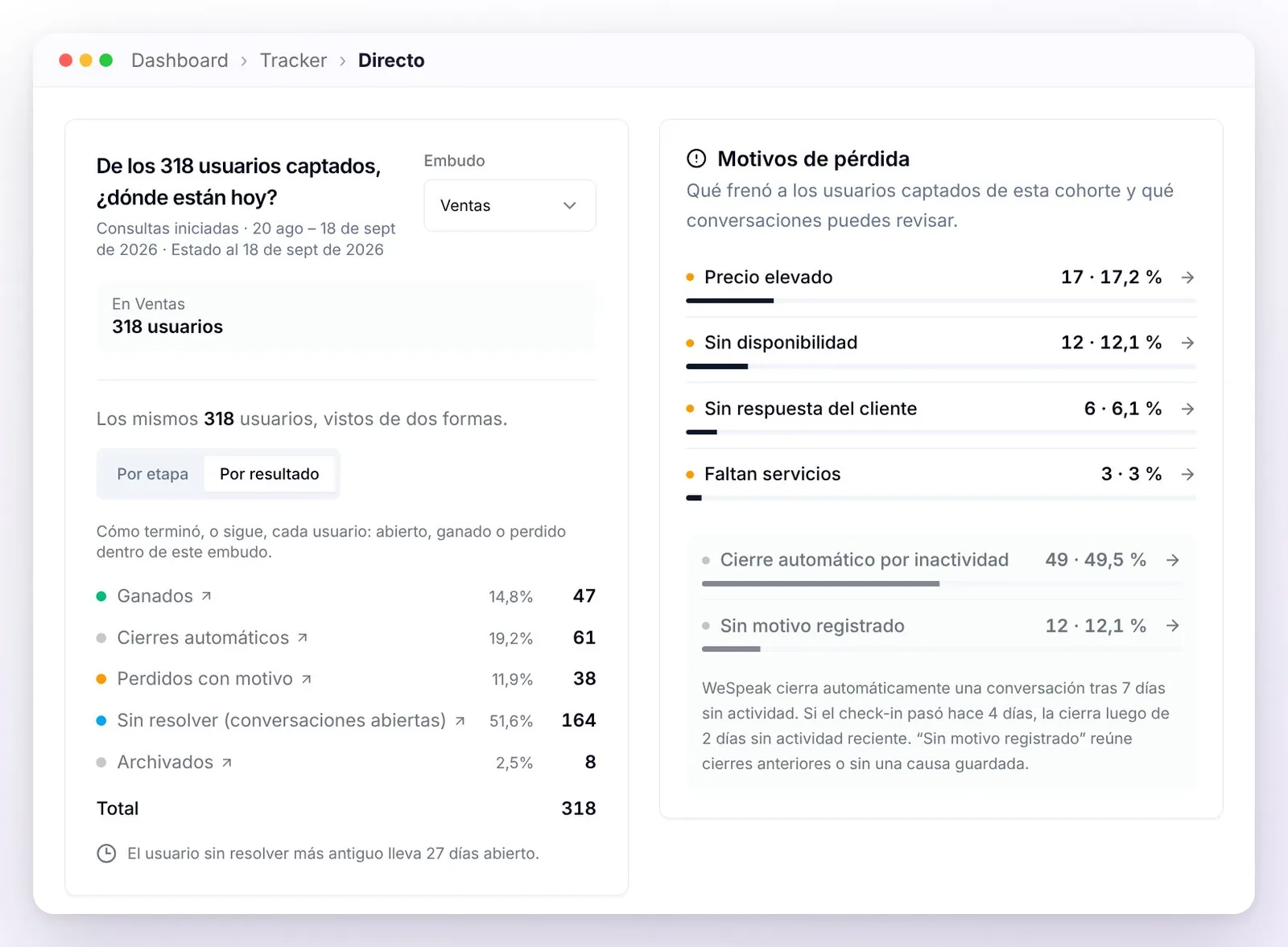The height and width of the screenshot is (947, 1288).
Task: Click the Sin disponibilidad reason label
Action: tap(781, 343)
